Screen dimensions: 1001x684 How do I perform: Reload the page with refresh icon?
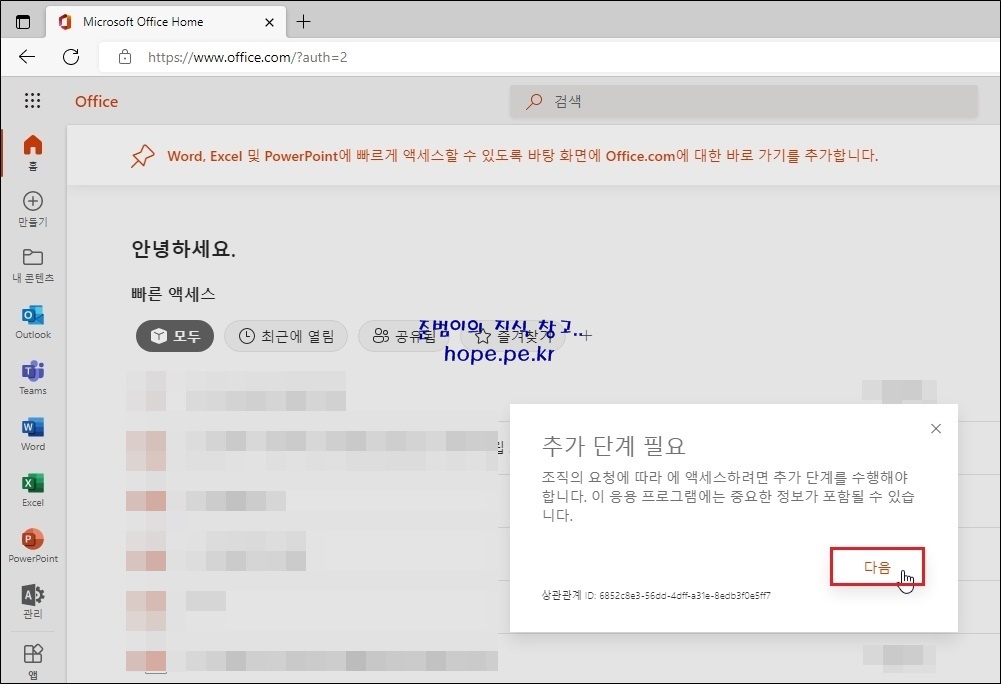71,57
